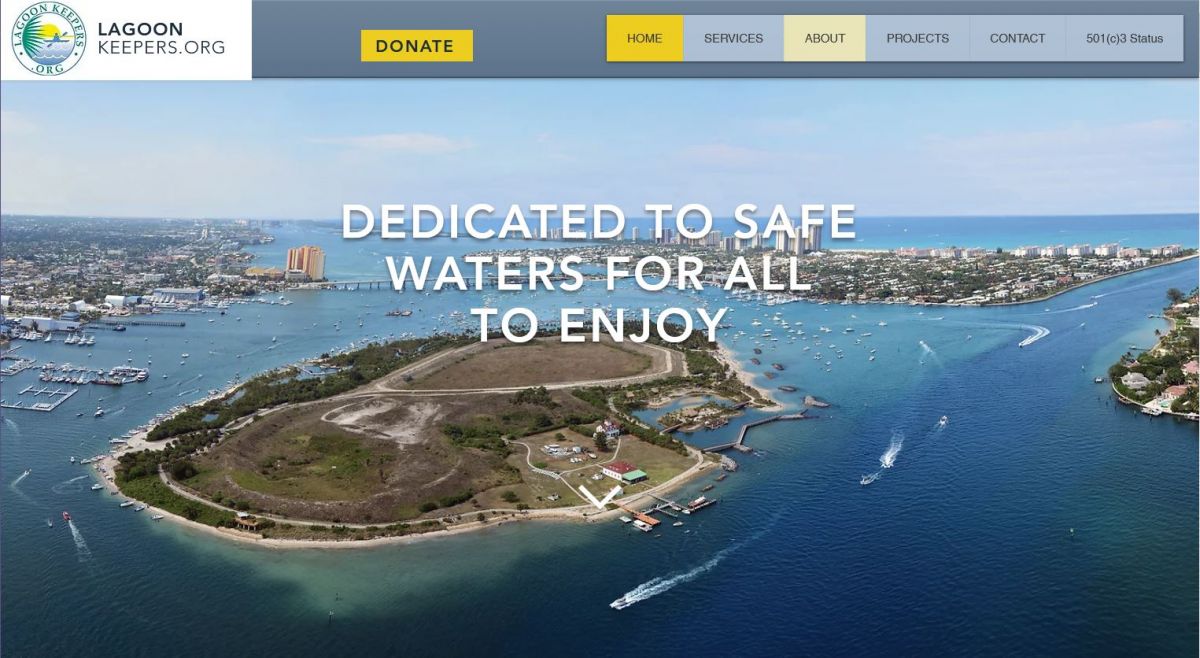The image size is (1200, 658).
Task: Click the 'Dedicated to Safe Waters' headline
Action: coord(599,273)
